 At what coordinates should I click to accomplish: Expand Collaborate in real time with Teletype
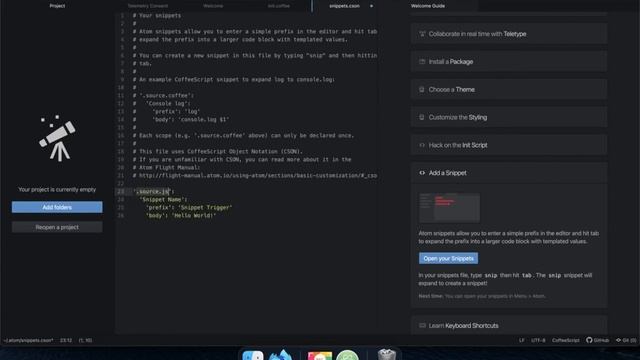(x=509, y=34)
